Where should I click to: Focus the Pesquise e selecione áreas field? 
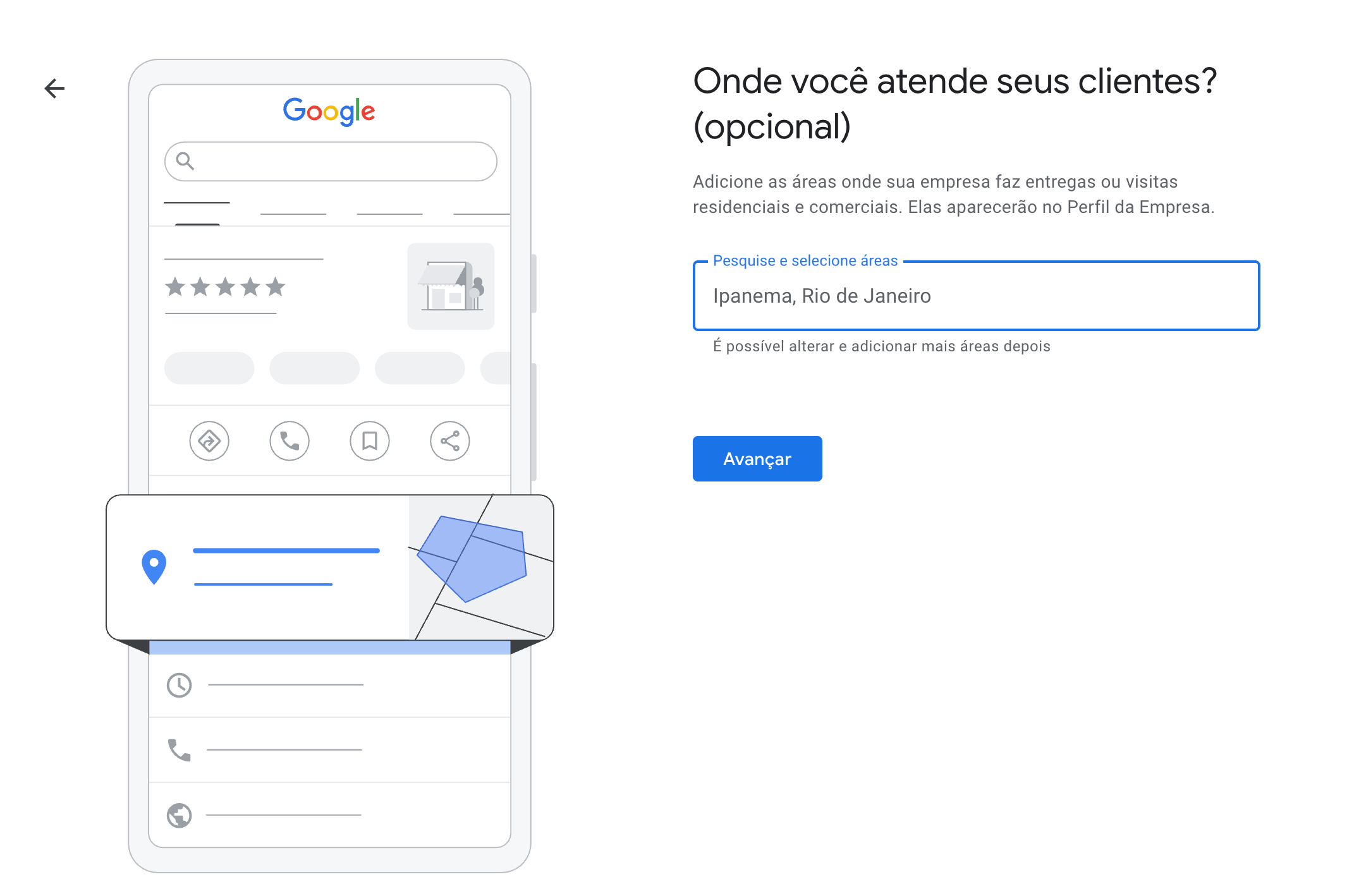(977, 296)
